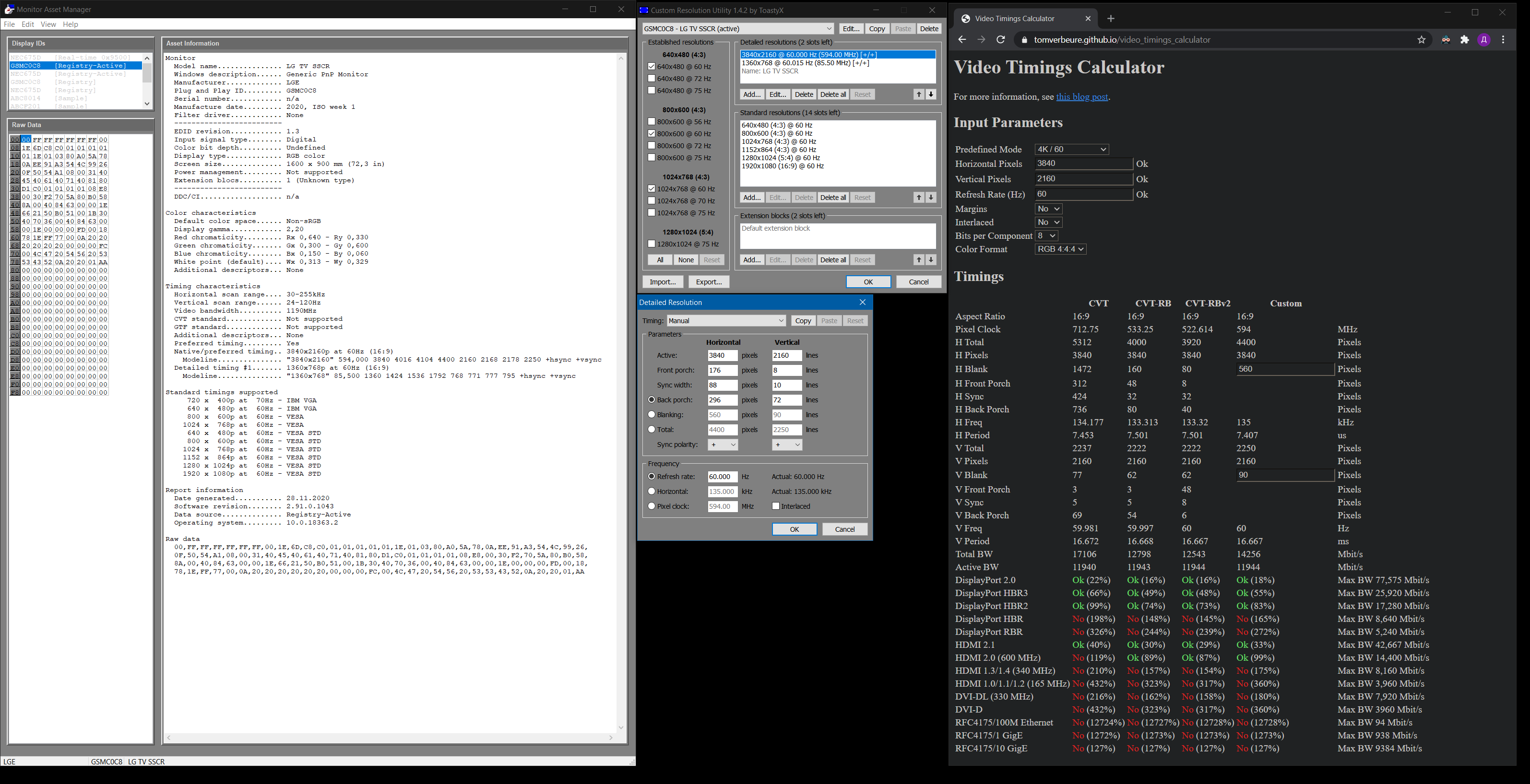
Task: Open the Timing Manual dropdown
Action: coord(726,320)
